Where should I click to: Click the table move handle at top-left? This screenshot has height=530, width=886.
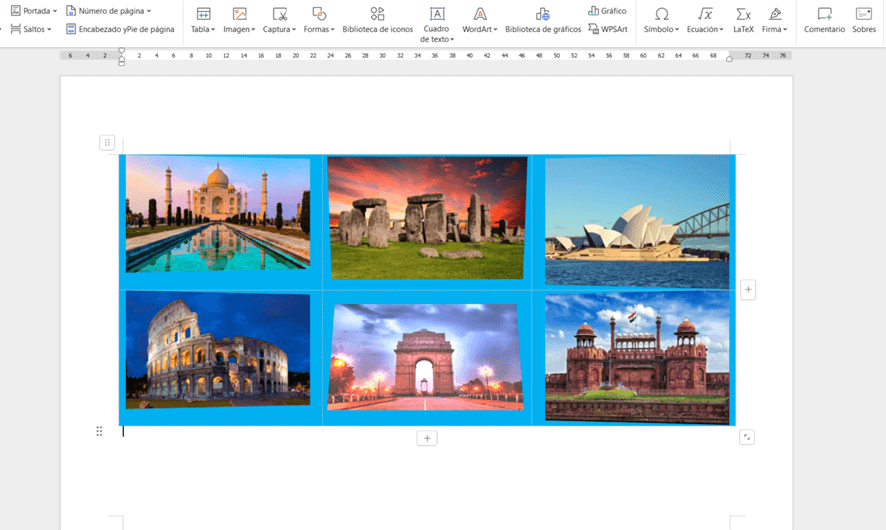[x=107, y=143]
